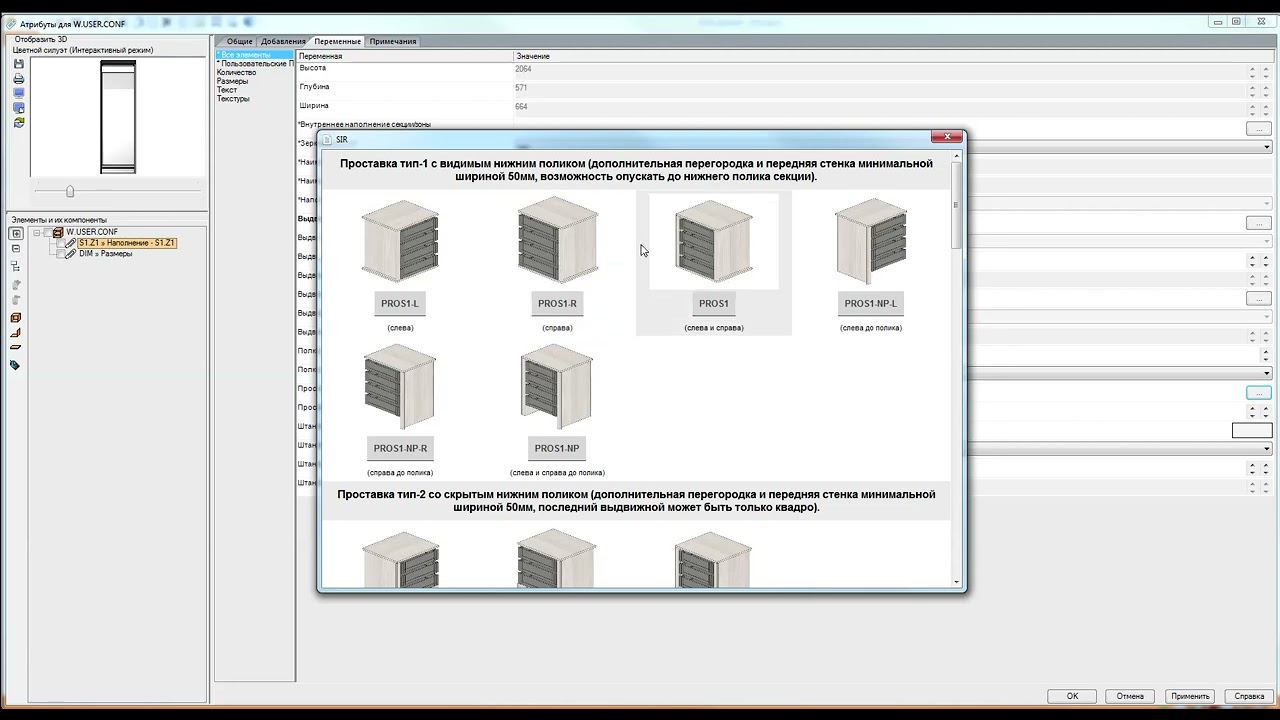This screenshot has height=720, width=1280.
Task: Click the pencil icon beside S1.Z1 Наполнение
Action: pos(71,243)
